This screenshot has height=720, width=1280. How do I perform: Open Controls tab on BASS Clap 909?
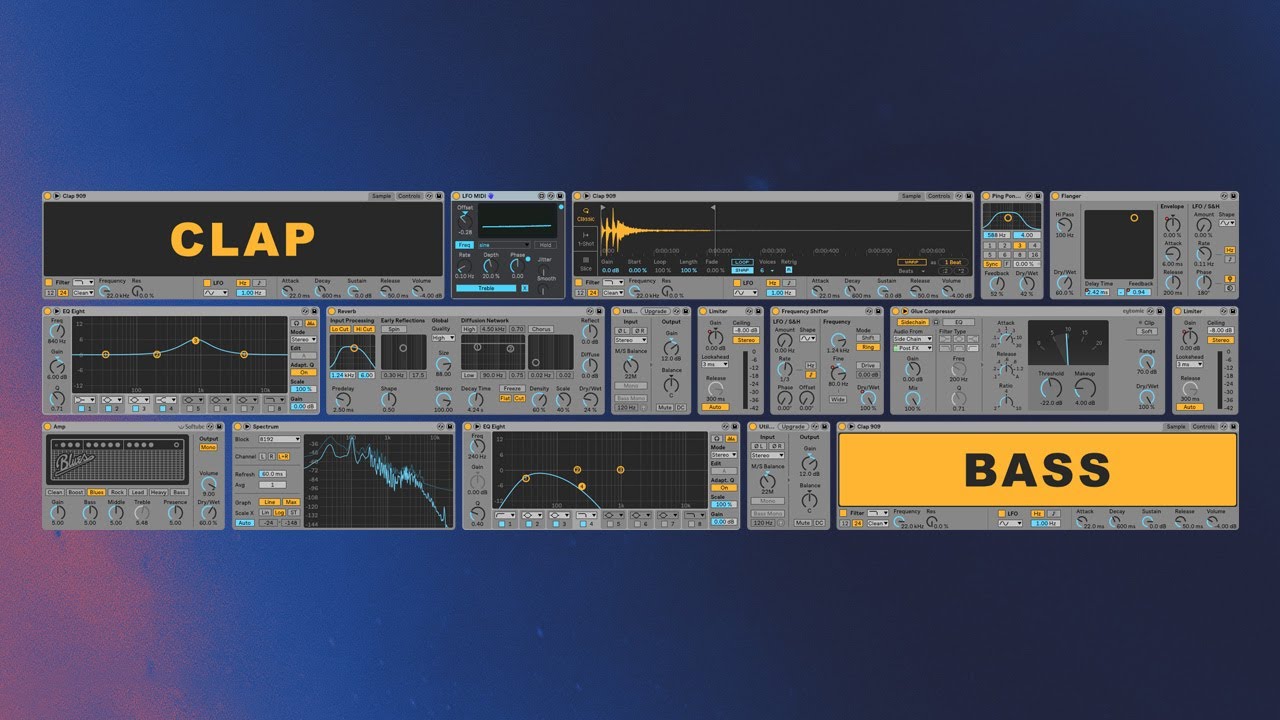[1204, 426]
